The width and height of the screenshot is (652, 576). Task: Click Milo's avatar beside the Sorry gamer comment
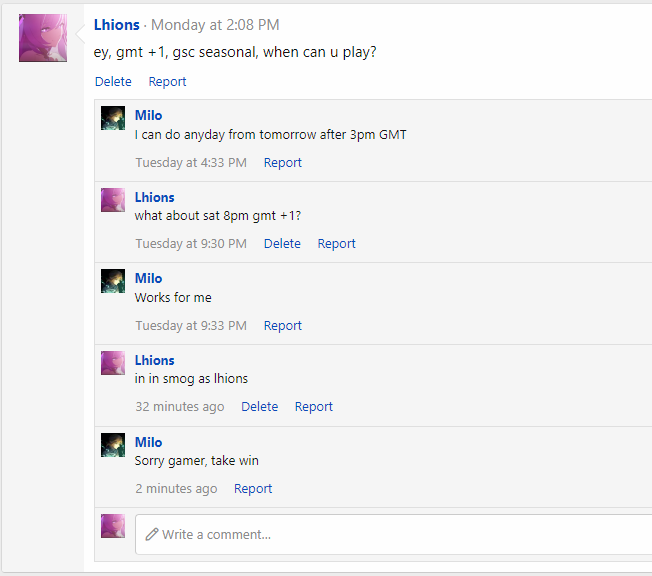113,445
